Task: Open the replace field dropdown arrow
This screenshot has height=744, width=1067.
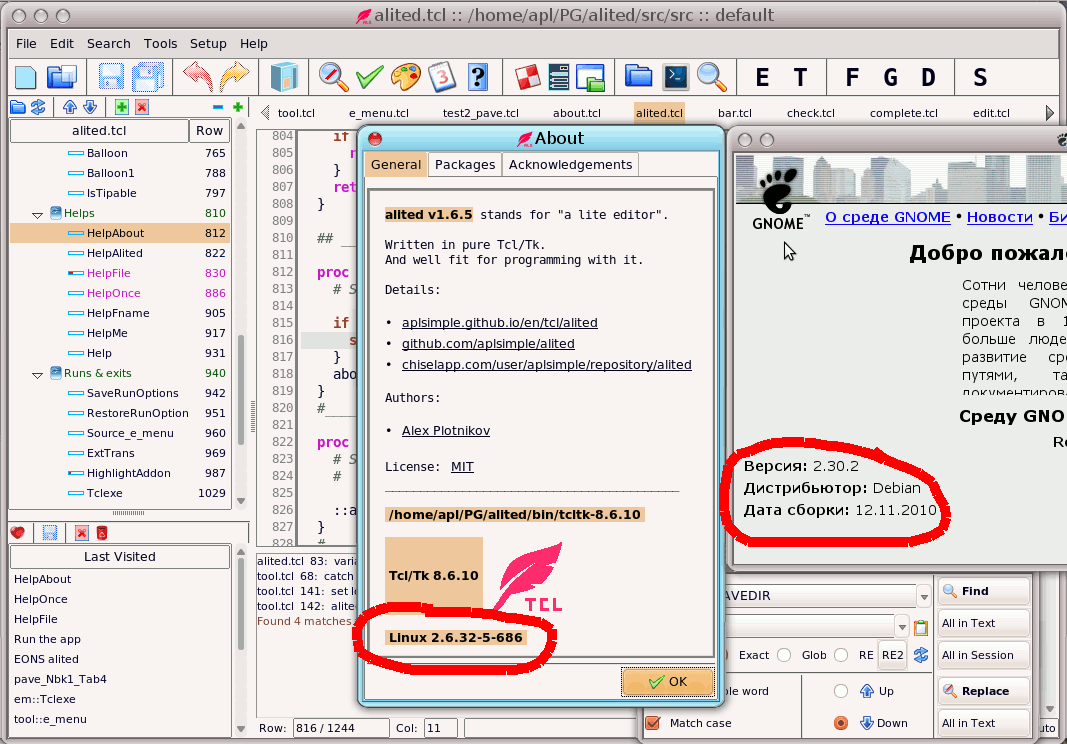Action: [x=902, y=626]
